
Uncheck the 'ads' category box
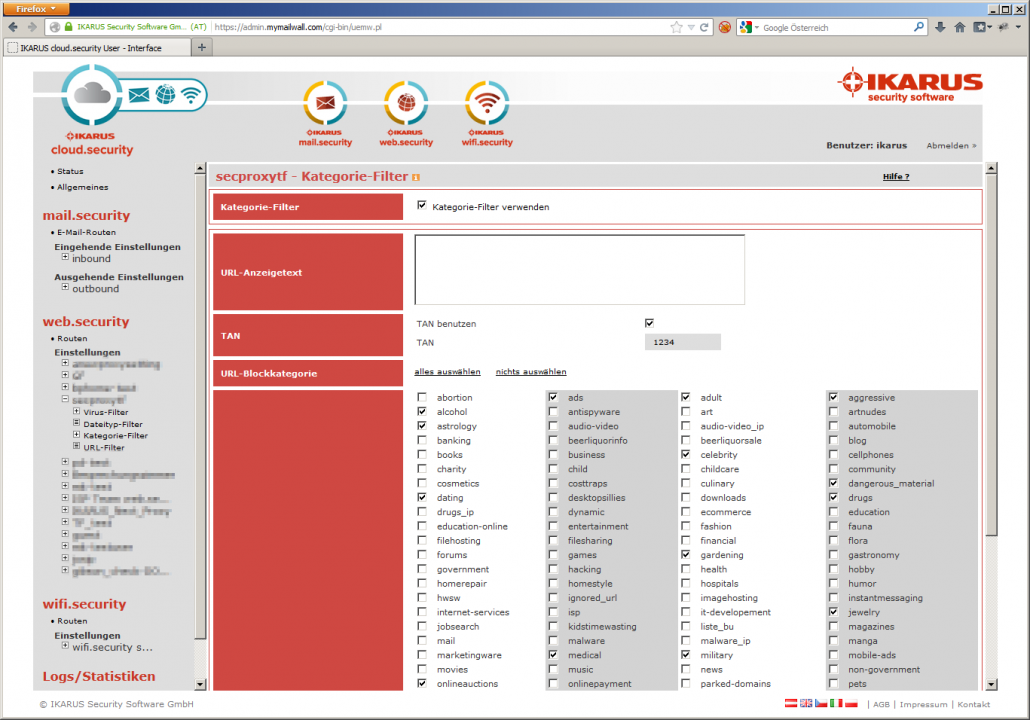click(553, 397)
